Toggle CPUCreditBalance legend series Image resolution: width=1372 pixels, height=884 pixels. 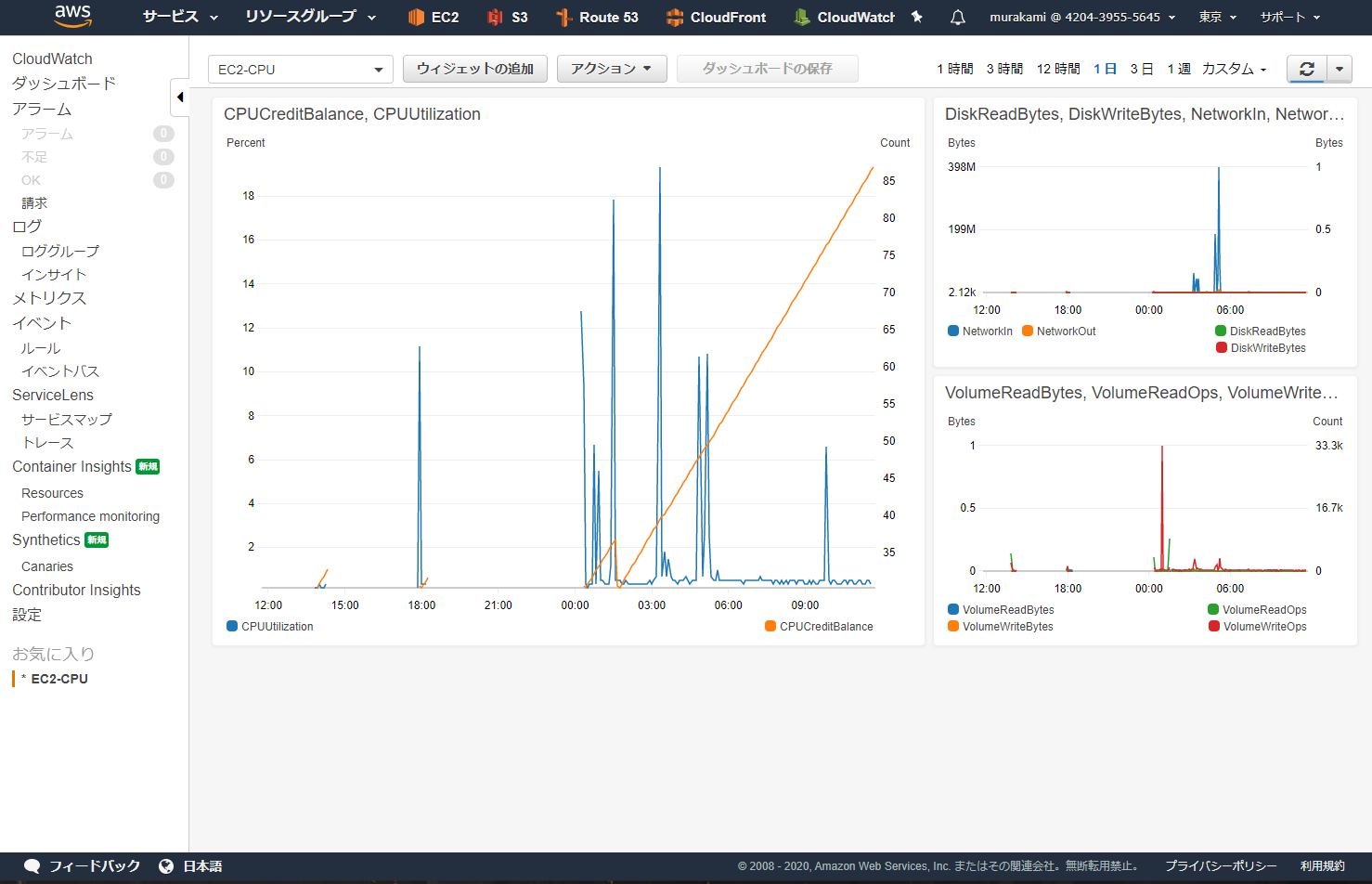coord(770,627)
